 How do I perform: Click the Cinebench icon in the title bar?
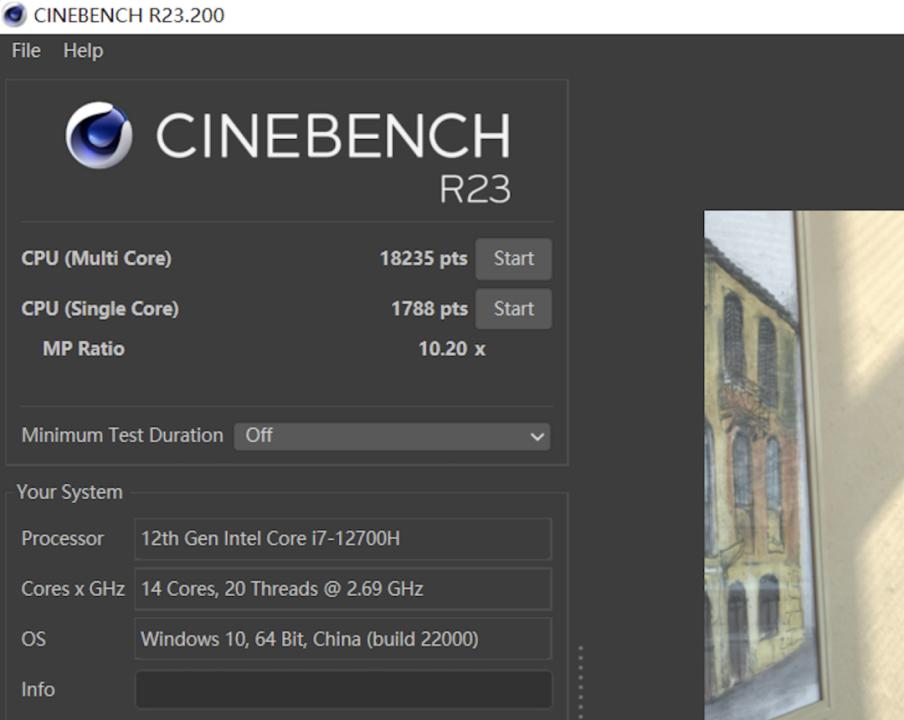coord(14,15)
